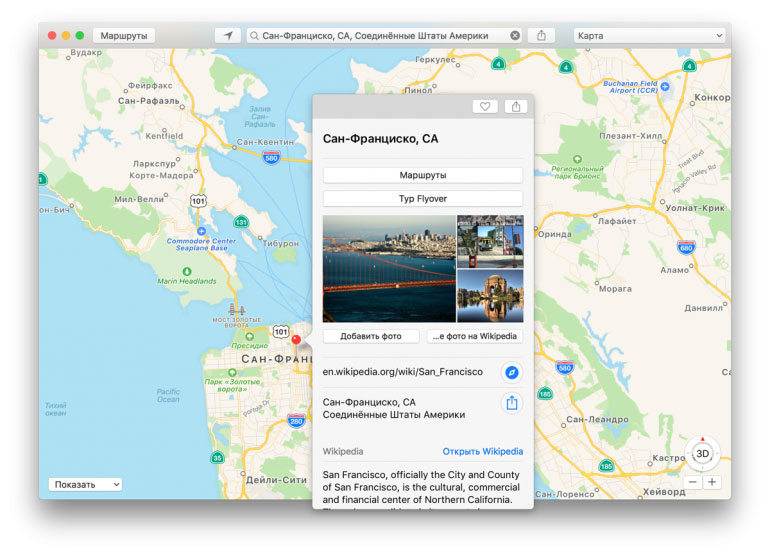This screenshot has width=770, height=555.
Task: Click the Highway 35 shield
Action: [217, 457]
